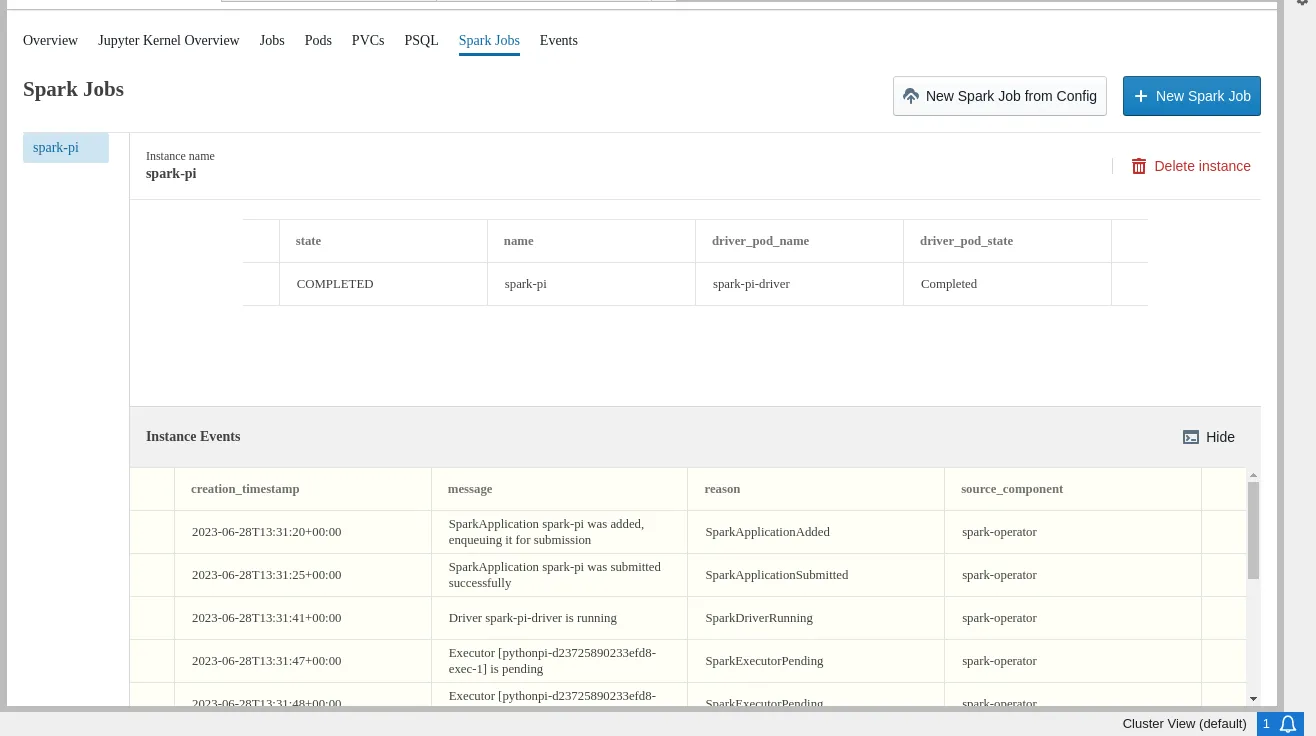Click the Cluster View (default) status entry
Viewport: 1316px width, 736px height.
(x=1184, y=724)
